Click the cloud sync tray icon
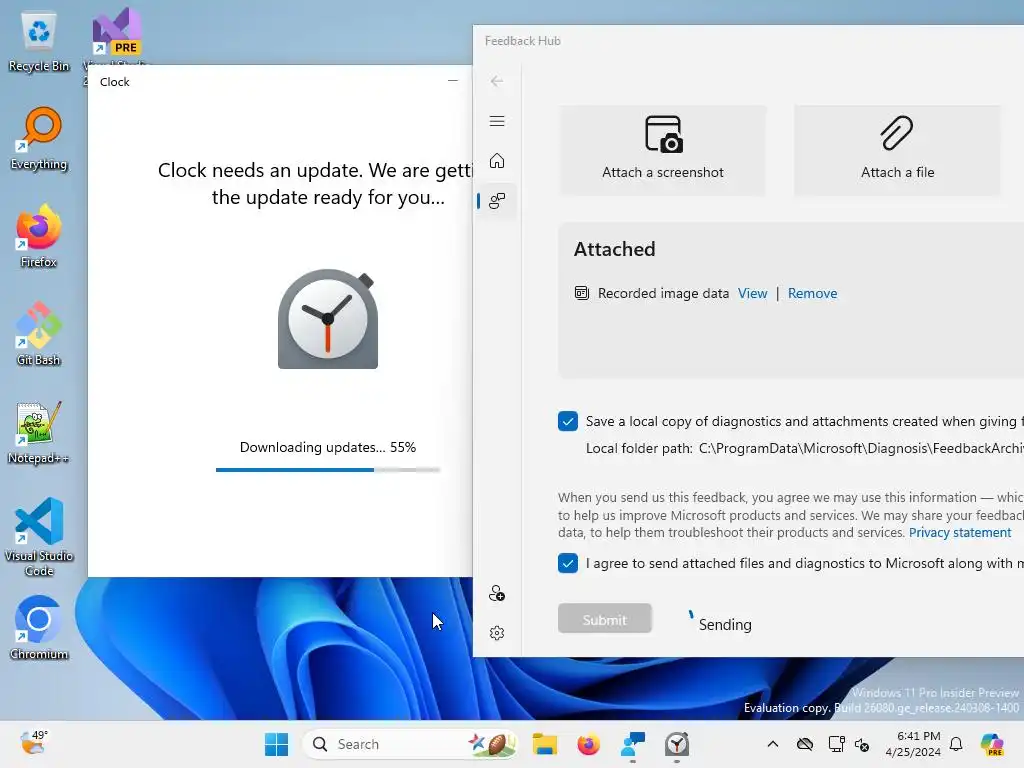This screenshot has height=768, width=1024. pyautogui.click(x=805, y=744)
